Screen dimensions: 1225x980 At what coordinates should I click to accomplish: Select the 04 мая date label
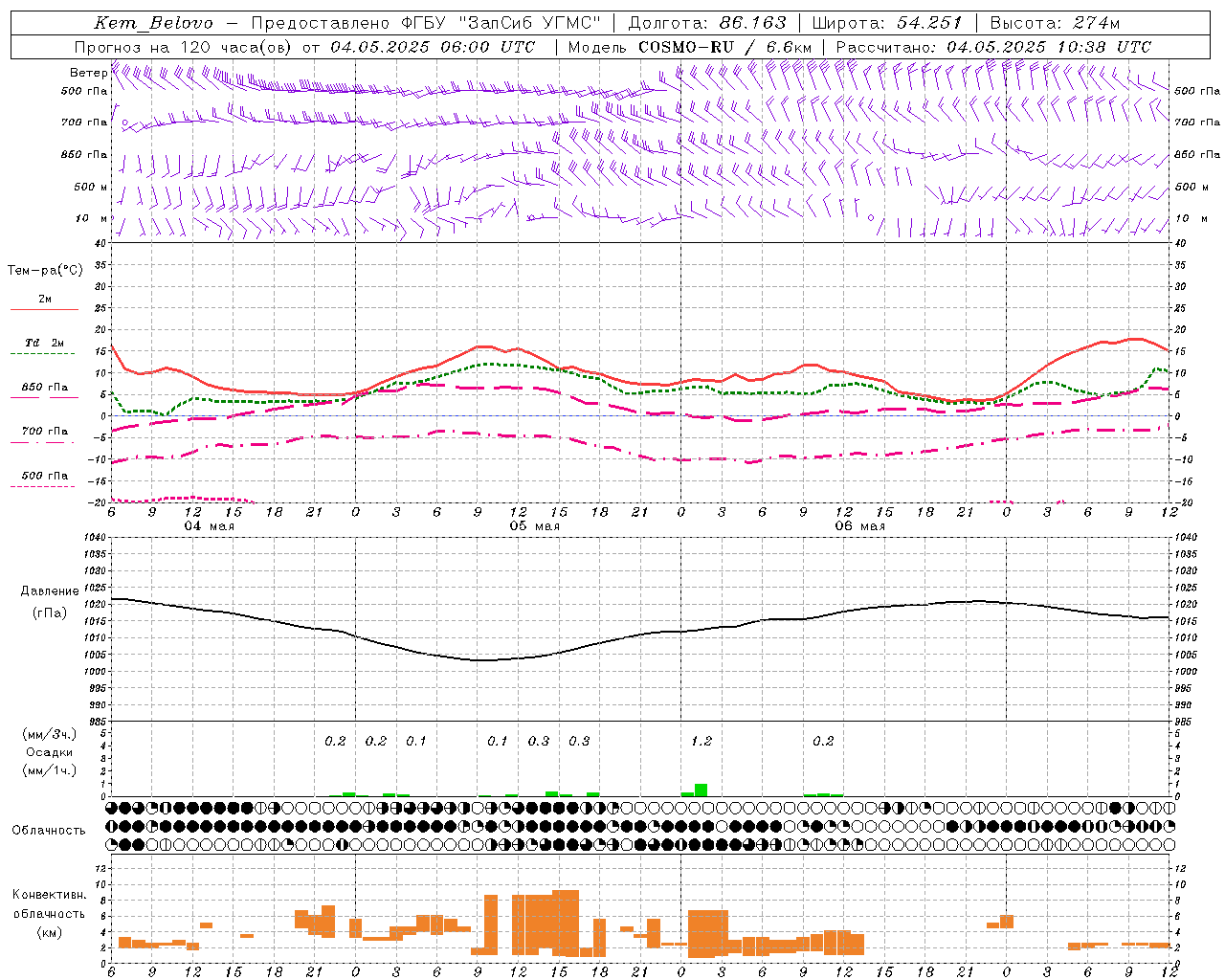pos(210,526)
